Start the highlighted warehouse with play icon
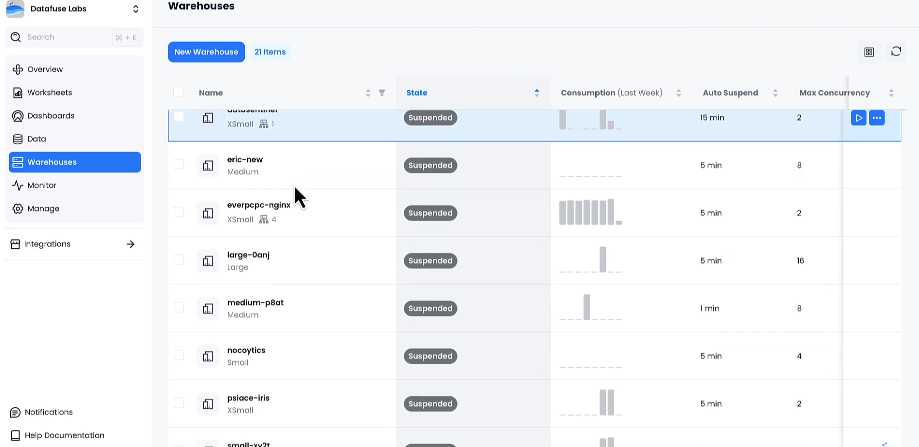Viewport: 919px width, 447px height. click(x=858, y=118)
